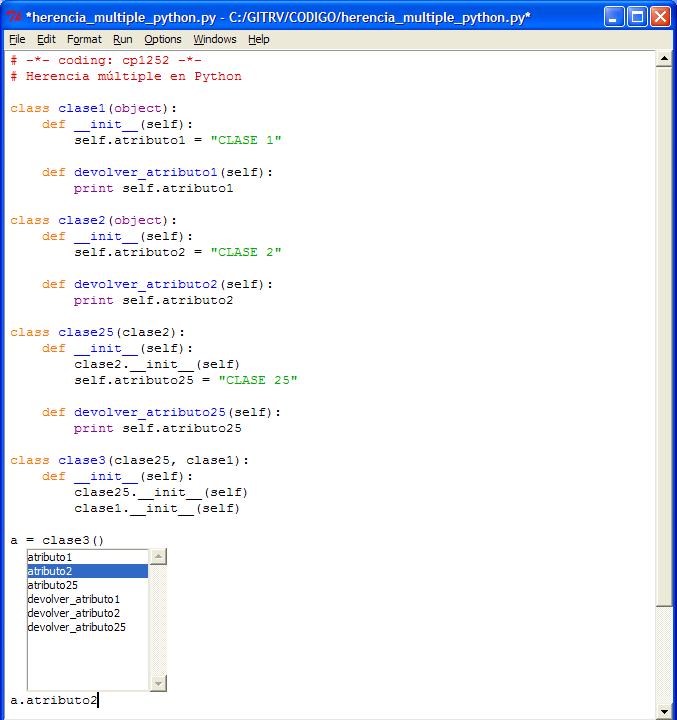The width and height of the screenshot is (677, 720).
Task: Close the herencia_multiple_python.py window
Action: click(x=660, y=17)
